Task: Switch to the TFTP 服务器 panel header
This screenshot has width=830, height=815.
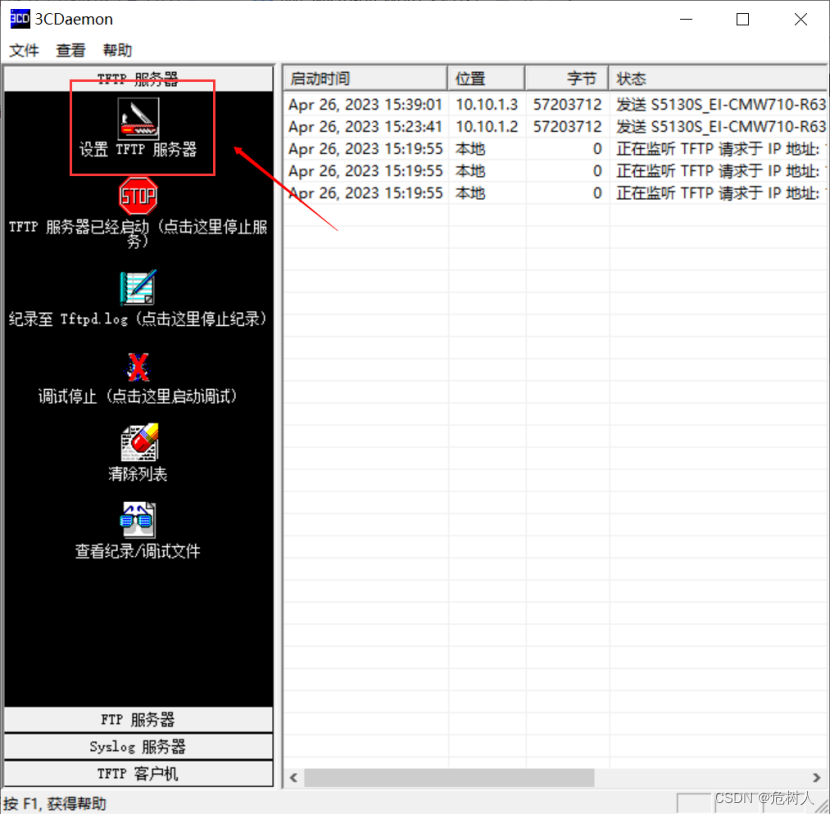Action: point(138,78)
